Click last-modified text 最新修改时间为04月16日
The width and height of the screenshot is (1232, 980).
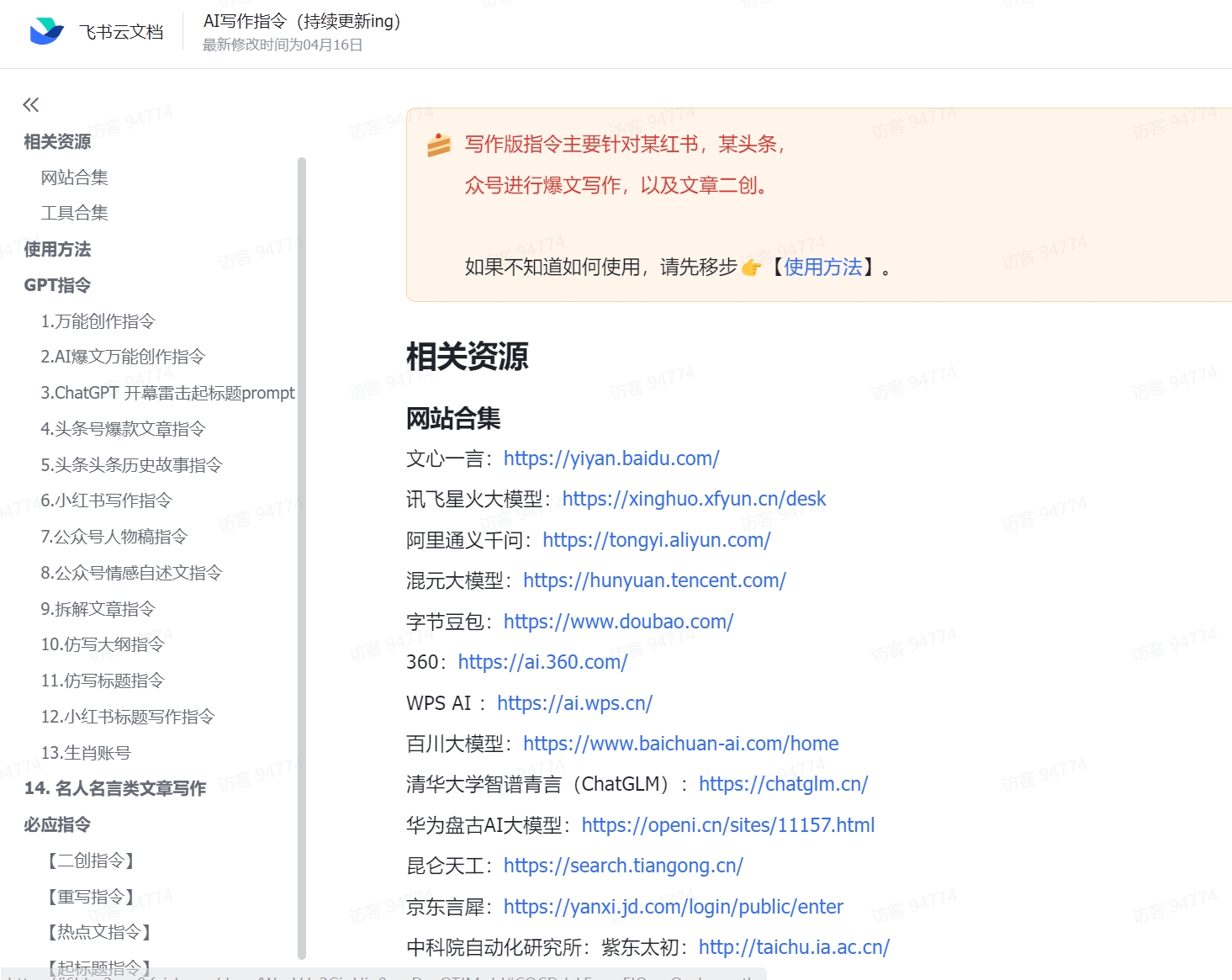pos(283,45)
